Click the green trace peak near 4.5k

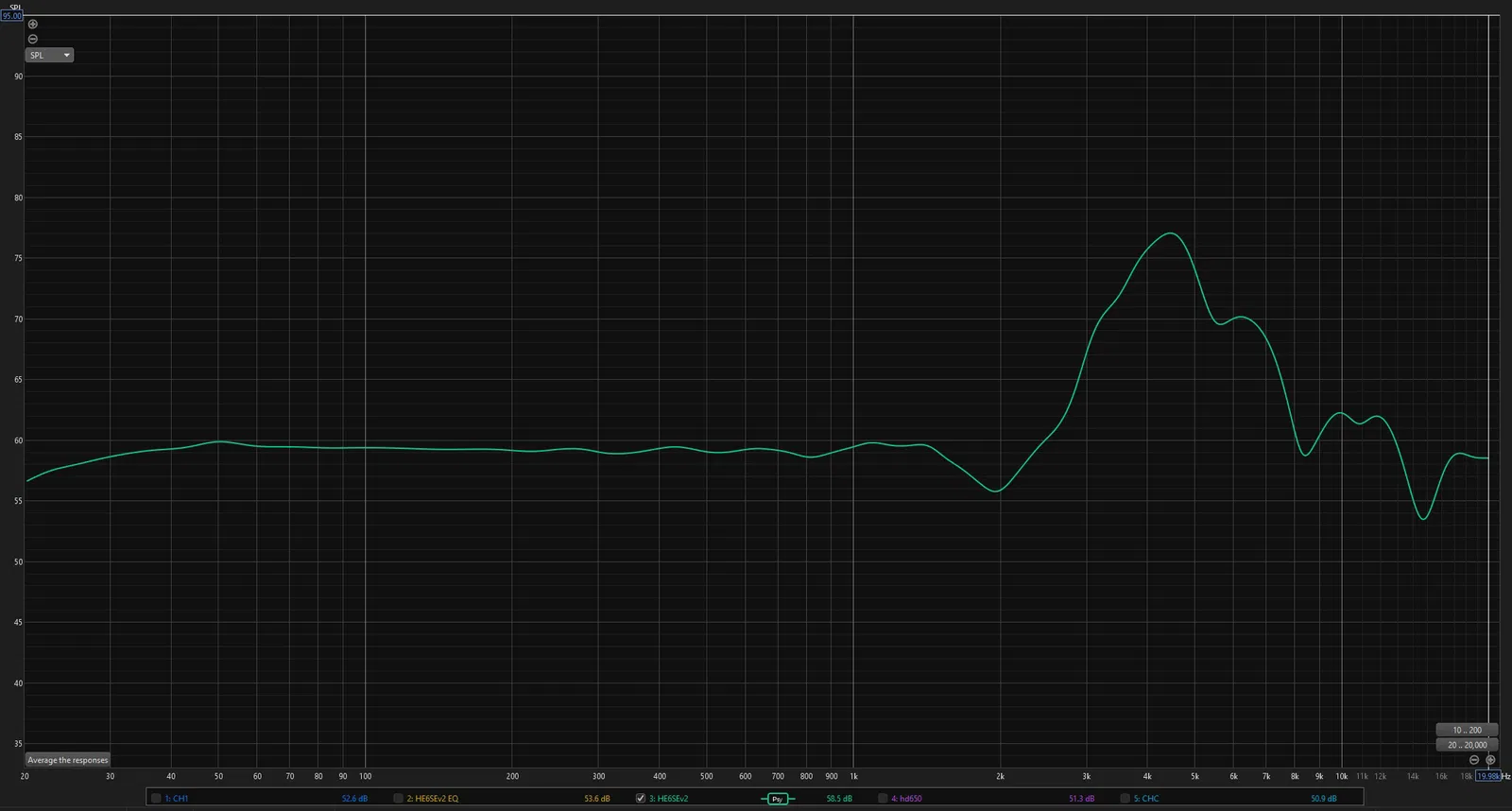pos(1171,233)
